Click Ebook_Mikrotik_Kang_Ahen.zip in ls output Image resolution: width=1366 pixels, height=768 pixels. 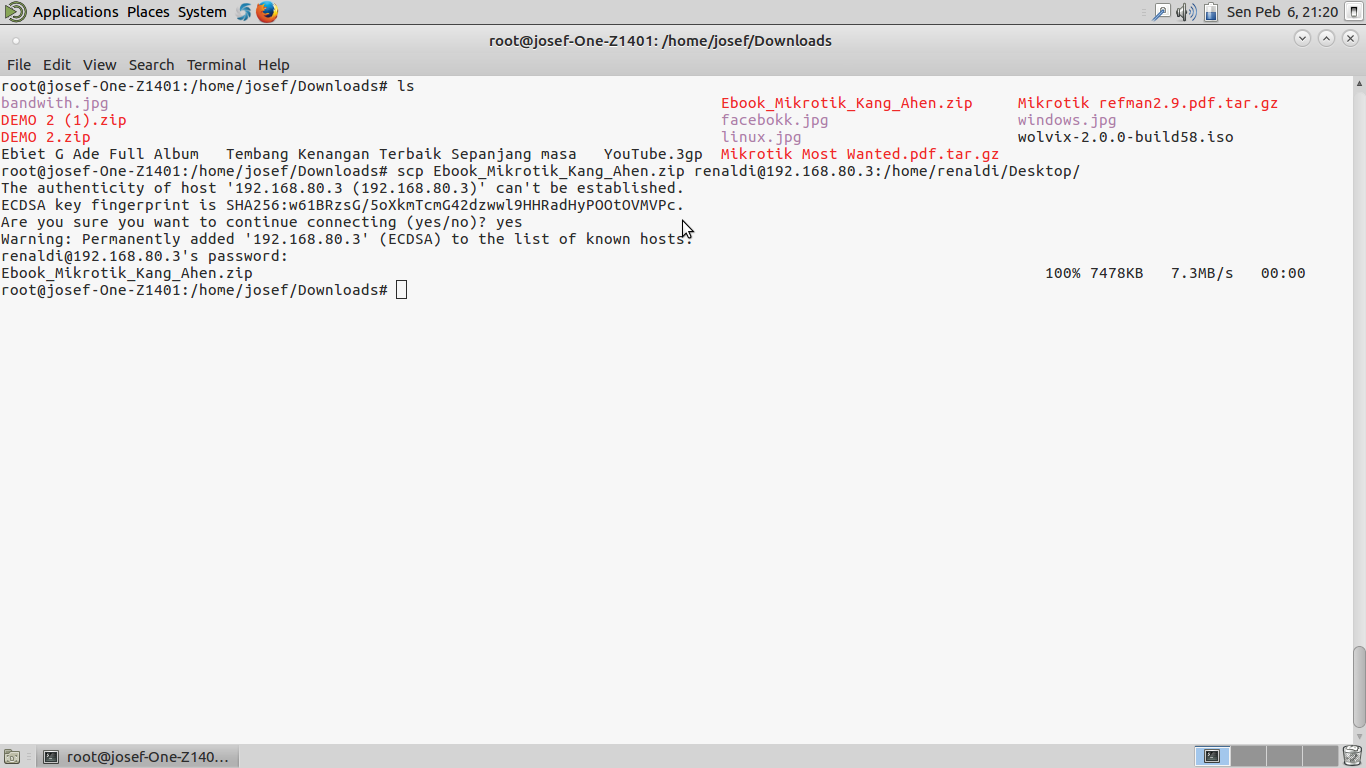coord(847,103)
